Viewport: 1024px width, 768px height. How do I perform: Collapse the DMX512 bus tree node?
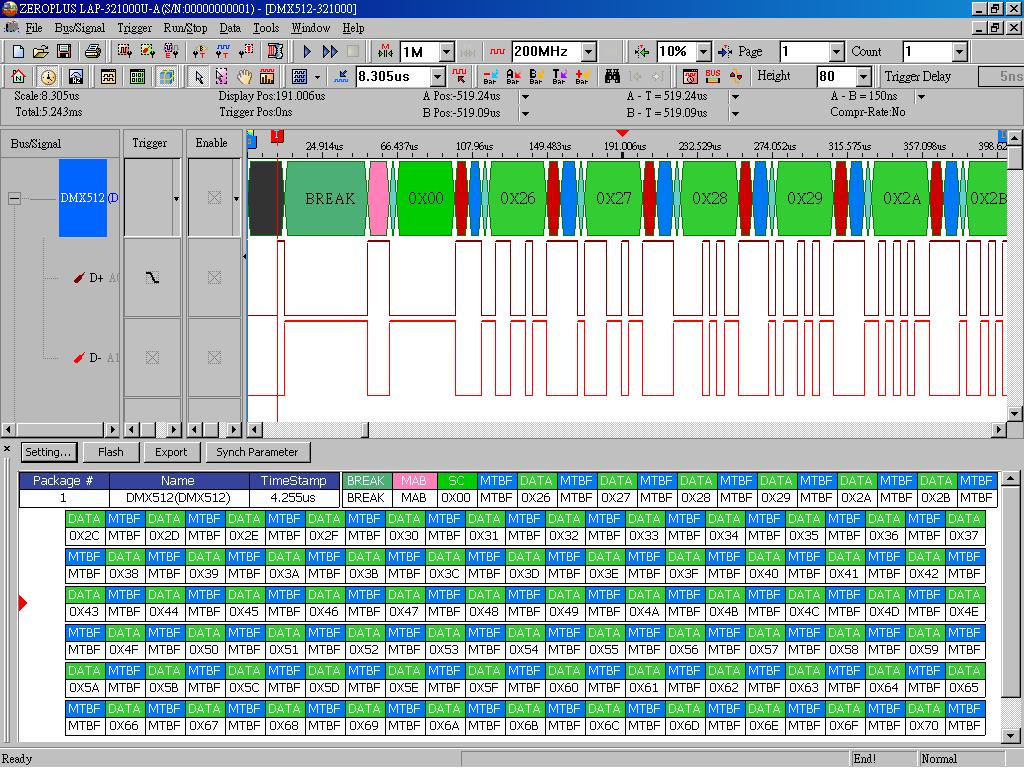pyautogui.click(x=14, y=198)
